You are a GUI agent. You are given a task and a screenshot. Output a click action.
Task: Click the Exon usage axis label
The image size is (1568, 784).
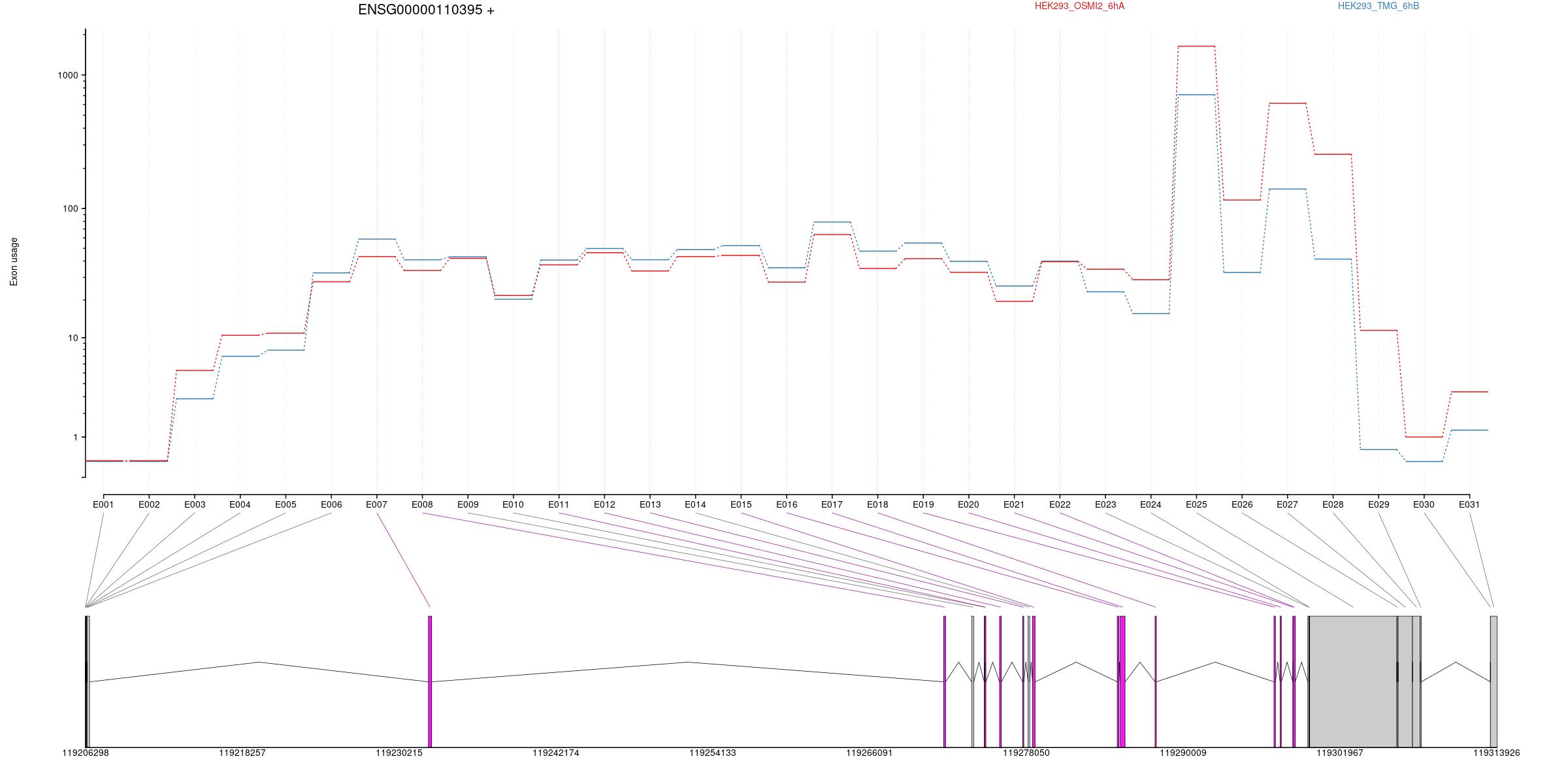[14, 261]
